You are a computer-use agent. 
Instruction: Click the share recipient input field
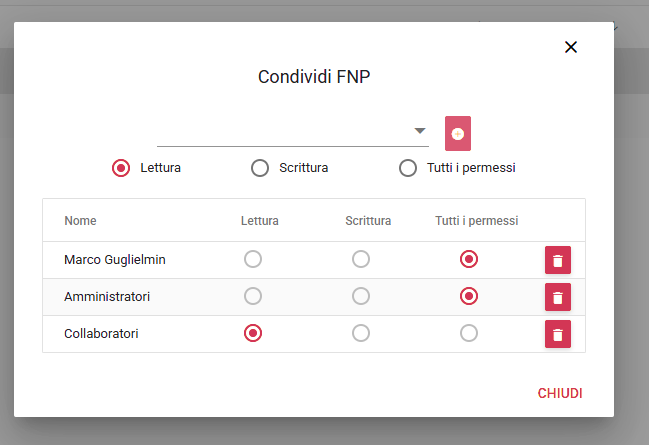coord(282,132)
